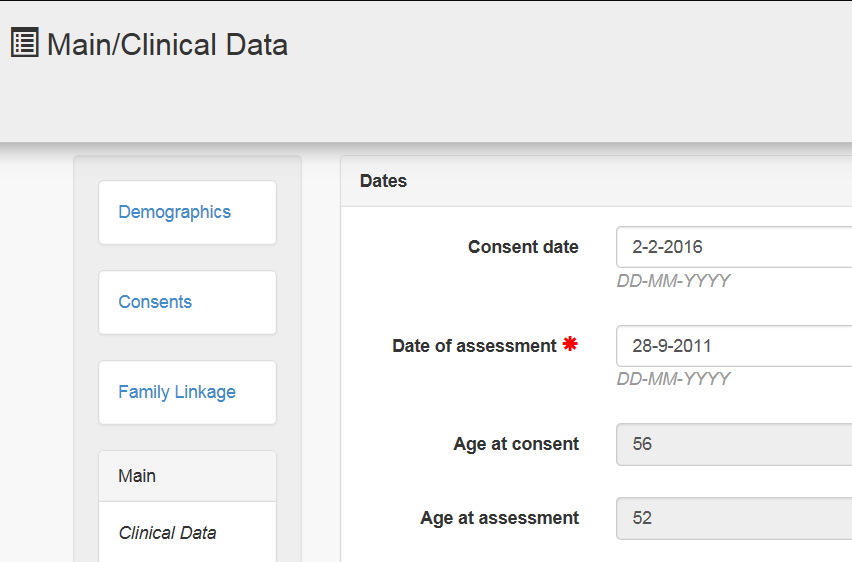Click DD-MM-YYYY hint under Consent date

pyautogui.click(x=673, y=281)
